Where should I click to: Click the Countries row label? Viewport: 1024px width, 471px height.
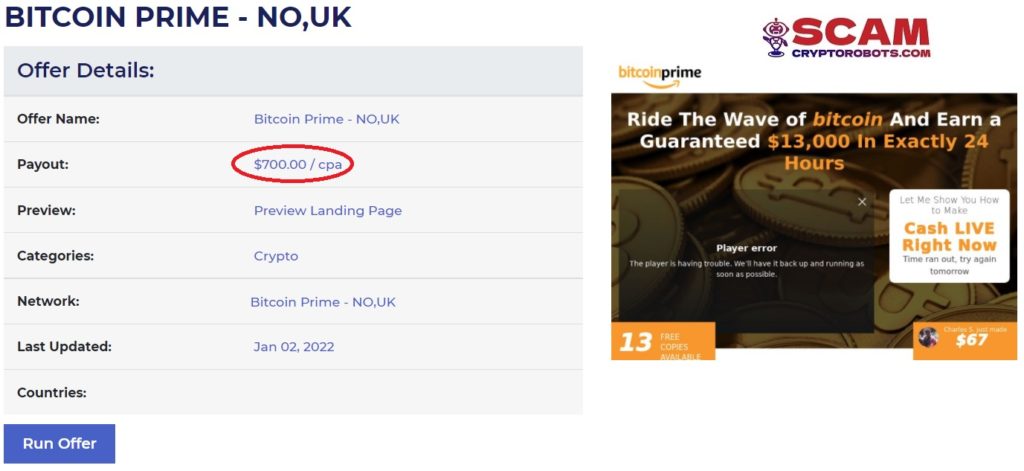click(51, 393)
